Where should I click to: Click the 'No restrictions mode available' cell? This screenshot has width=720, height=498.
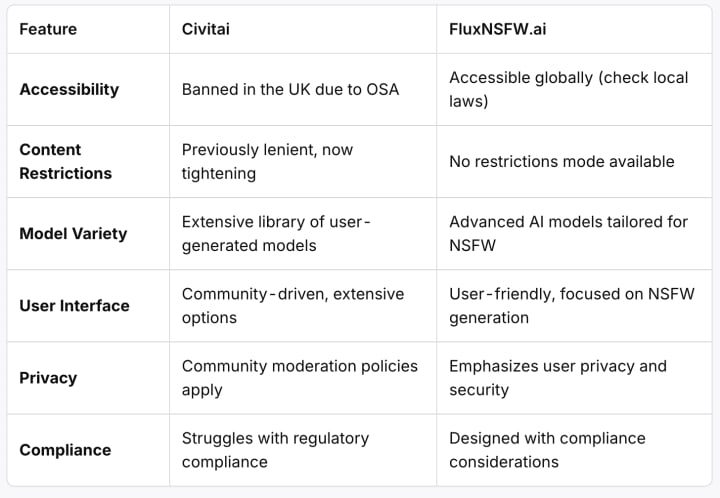(x=562, y=161)
